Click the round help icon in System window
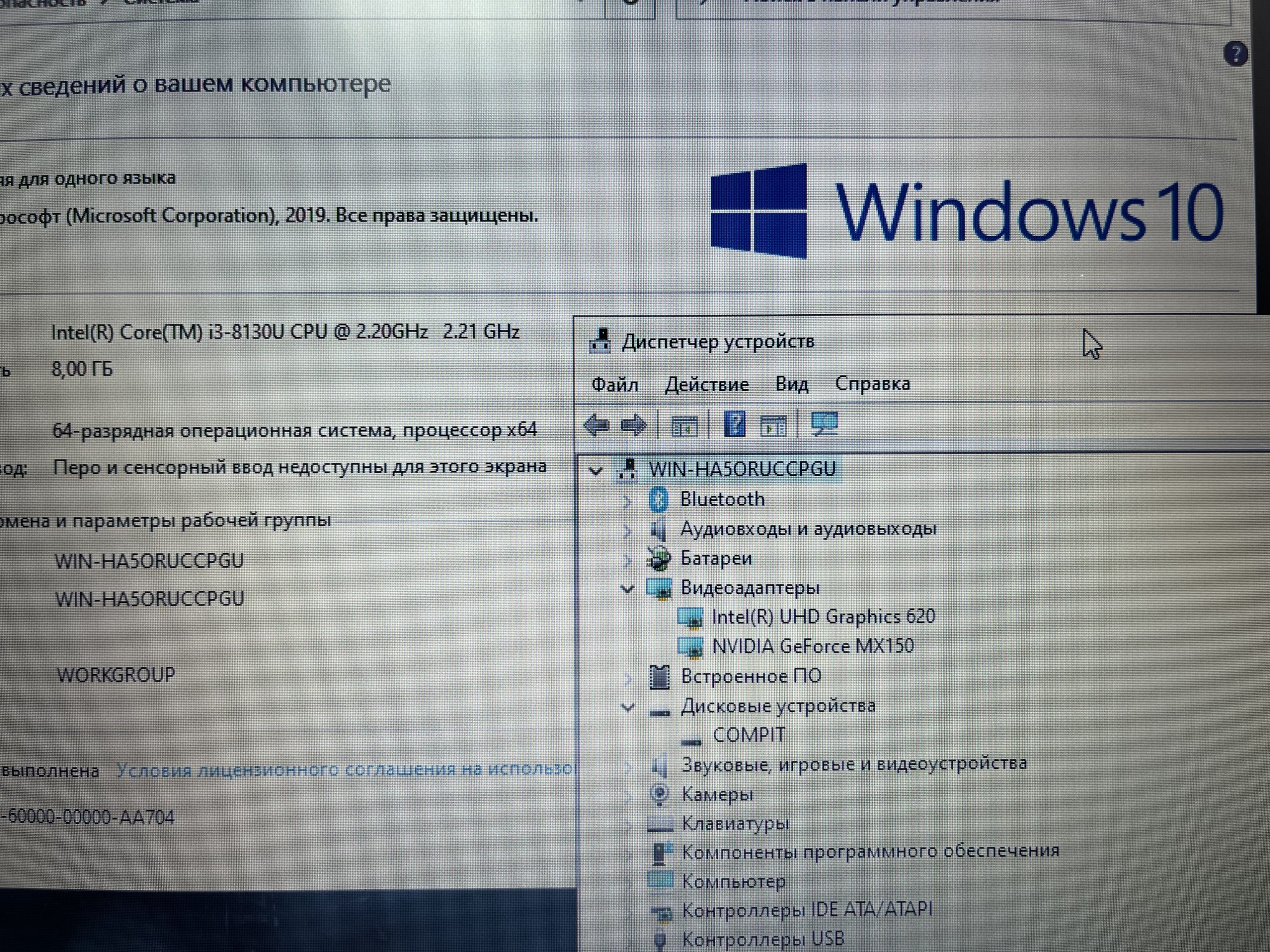 click(x=1235, y=54)
